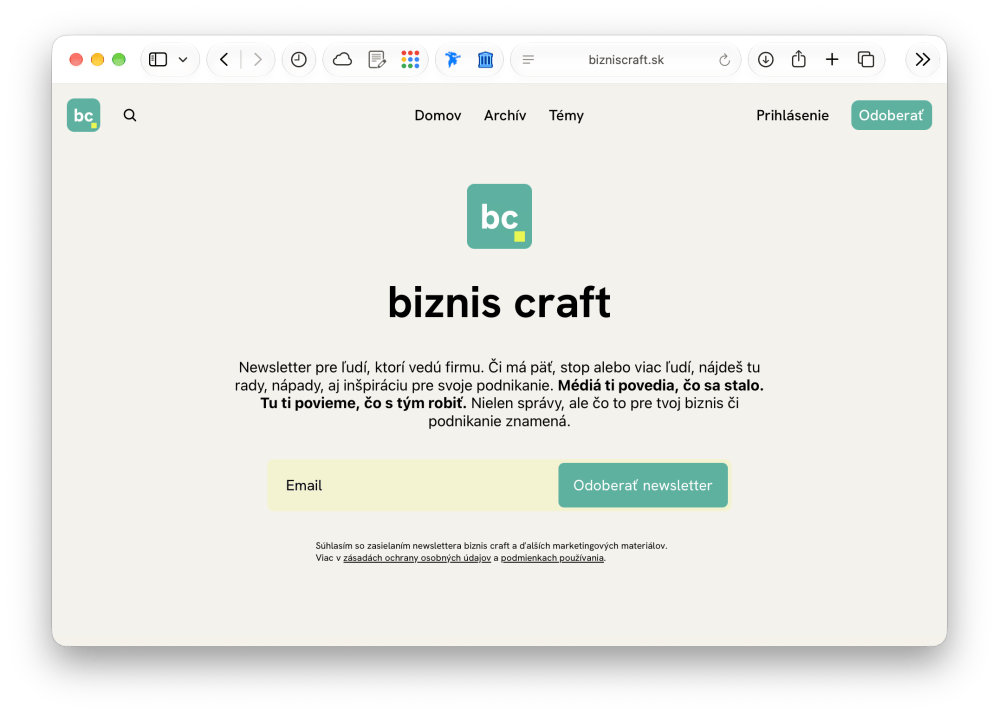
Task: Go forward with the browser forward arrow
Action: 257,60
